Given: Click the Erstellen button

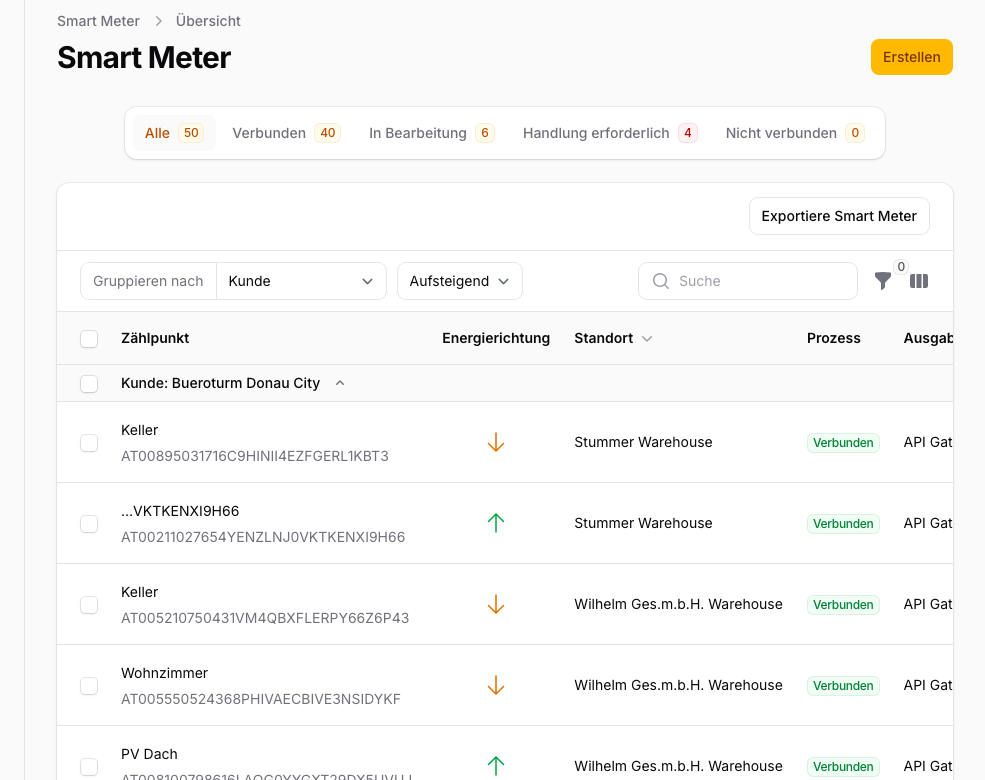Looking at the screenshot, I should 911,57.
